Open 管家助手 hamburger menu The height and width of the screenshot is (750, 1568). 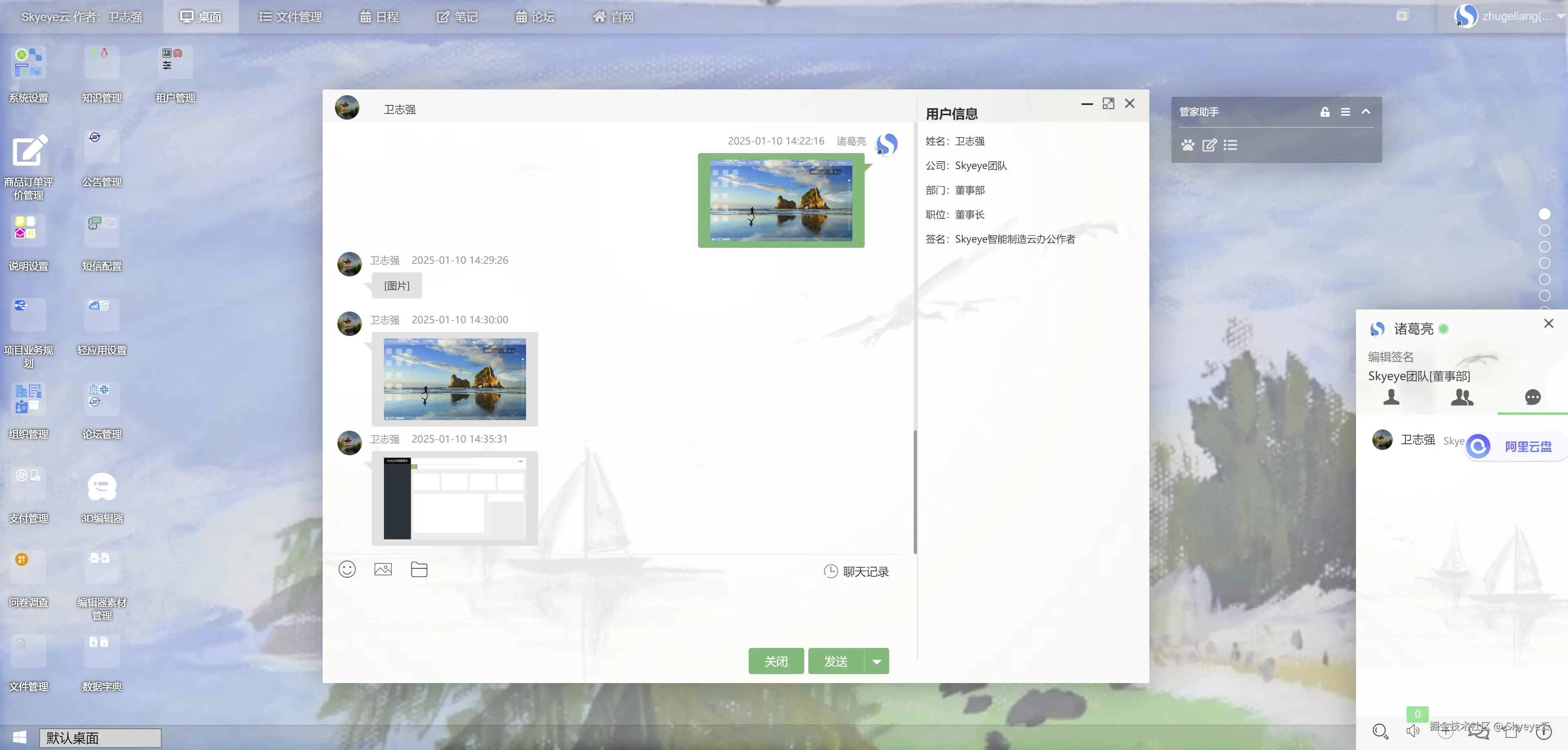click(x=1345, y=112)
